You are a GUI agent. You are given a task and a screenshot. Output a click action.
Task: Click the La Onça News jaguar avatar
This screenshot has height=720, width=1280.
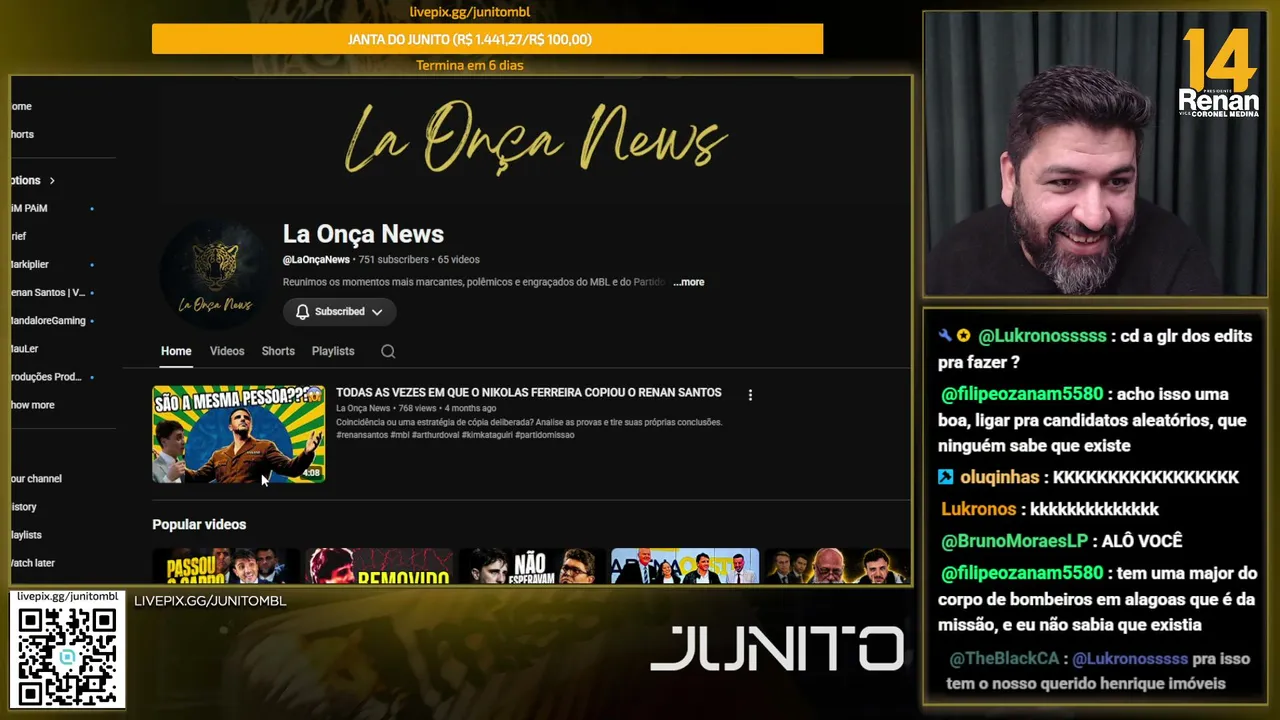(214, 272)
